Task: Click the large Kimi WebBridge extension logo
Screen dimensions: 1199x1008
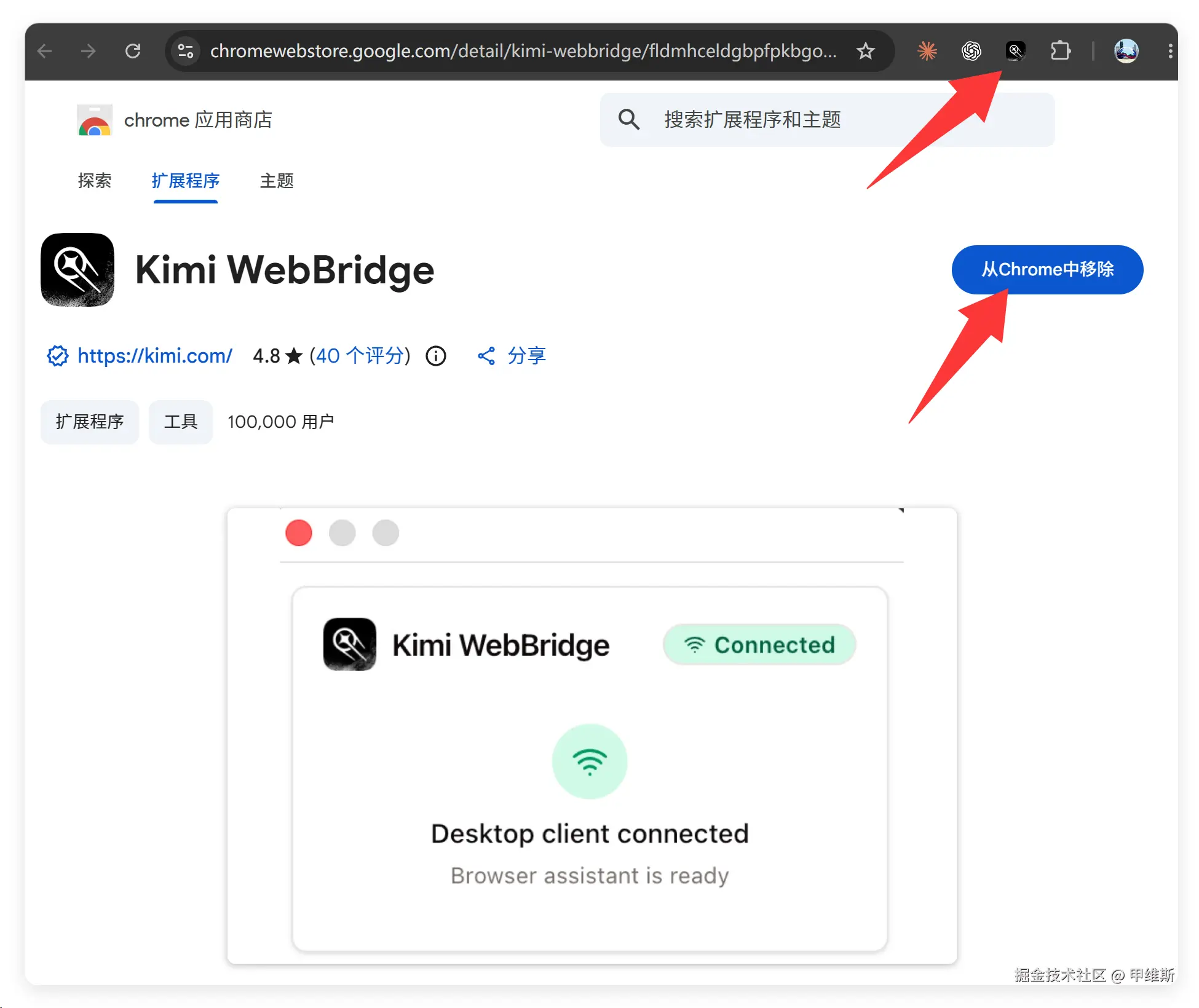Action: tap(77, 270)
